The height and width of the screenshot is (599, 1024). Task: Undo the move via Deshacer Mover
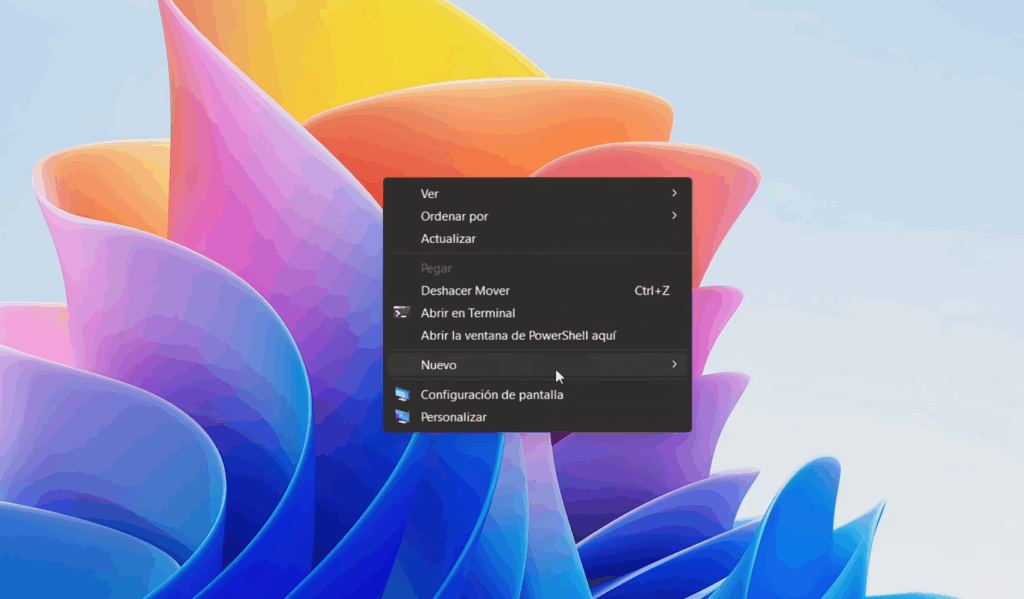(x=465, y=291)
